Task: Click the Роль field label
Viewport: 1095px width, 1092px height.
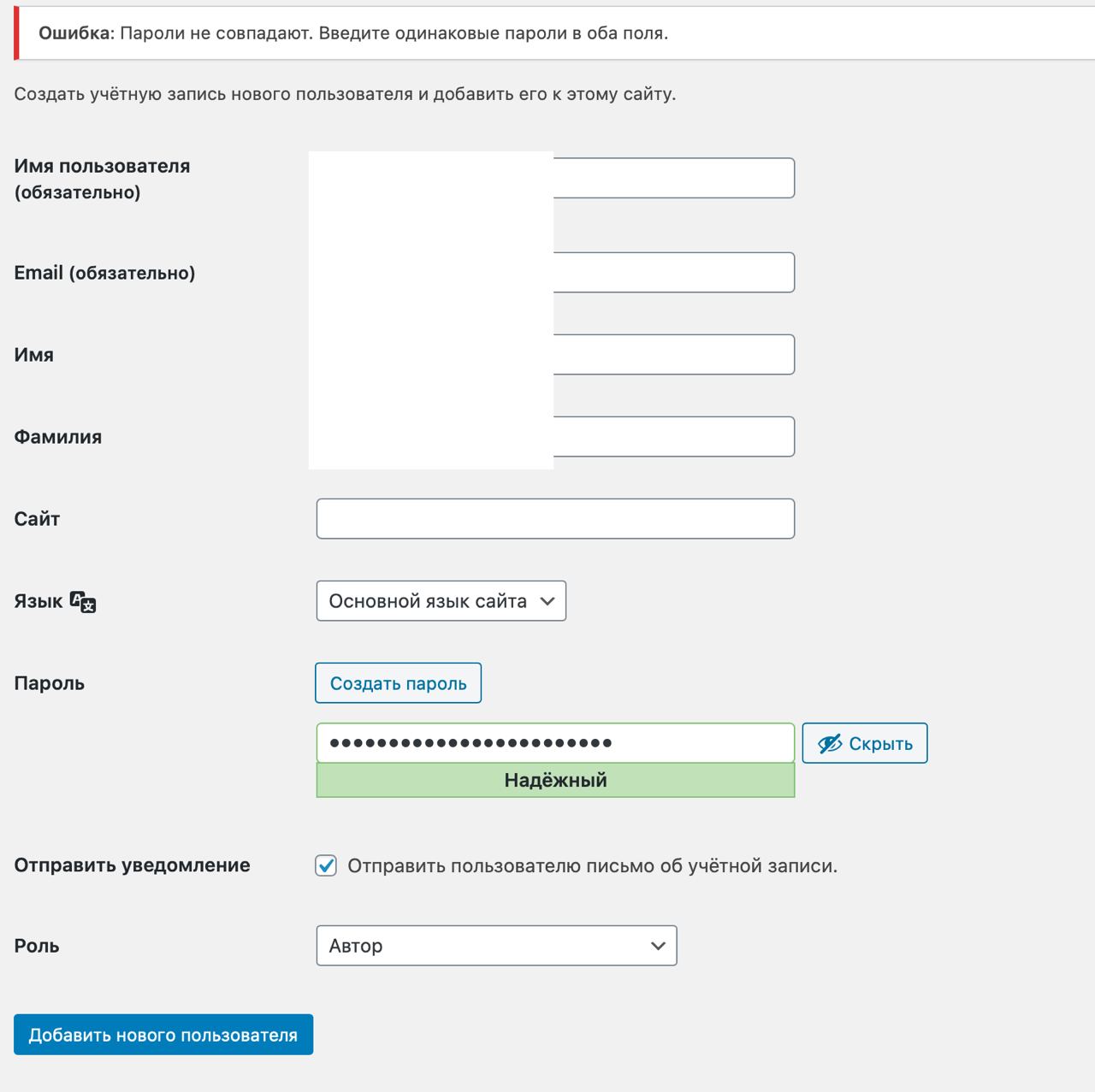Action: tap(37, 946)
